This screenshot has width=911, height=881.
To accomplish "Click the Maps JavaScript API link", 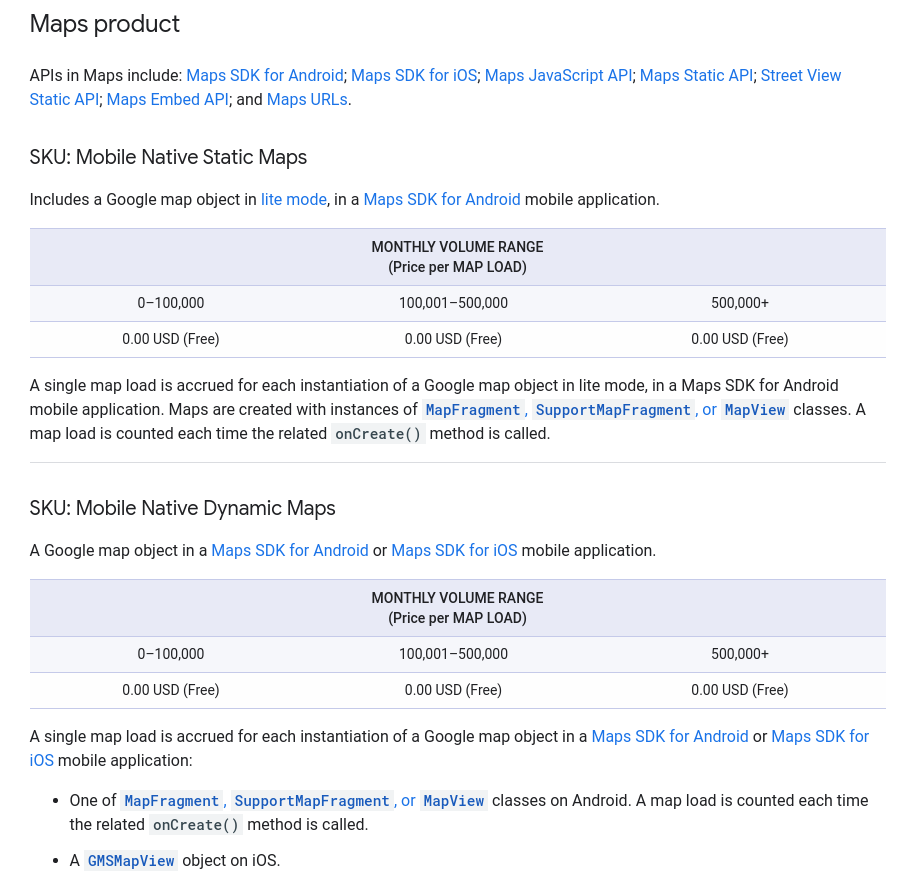I will click(558, 76).
